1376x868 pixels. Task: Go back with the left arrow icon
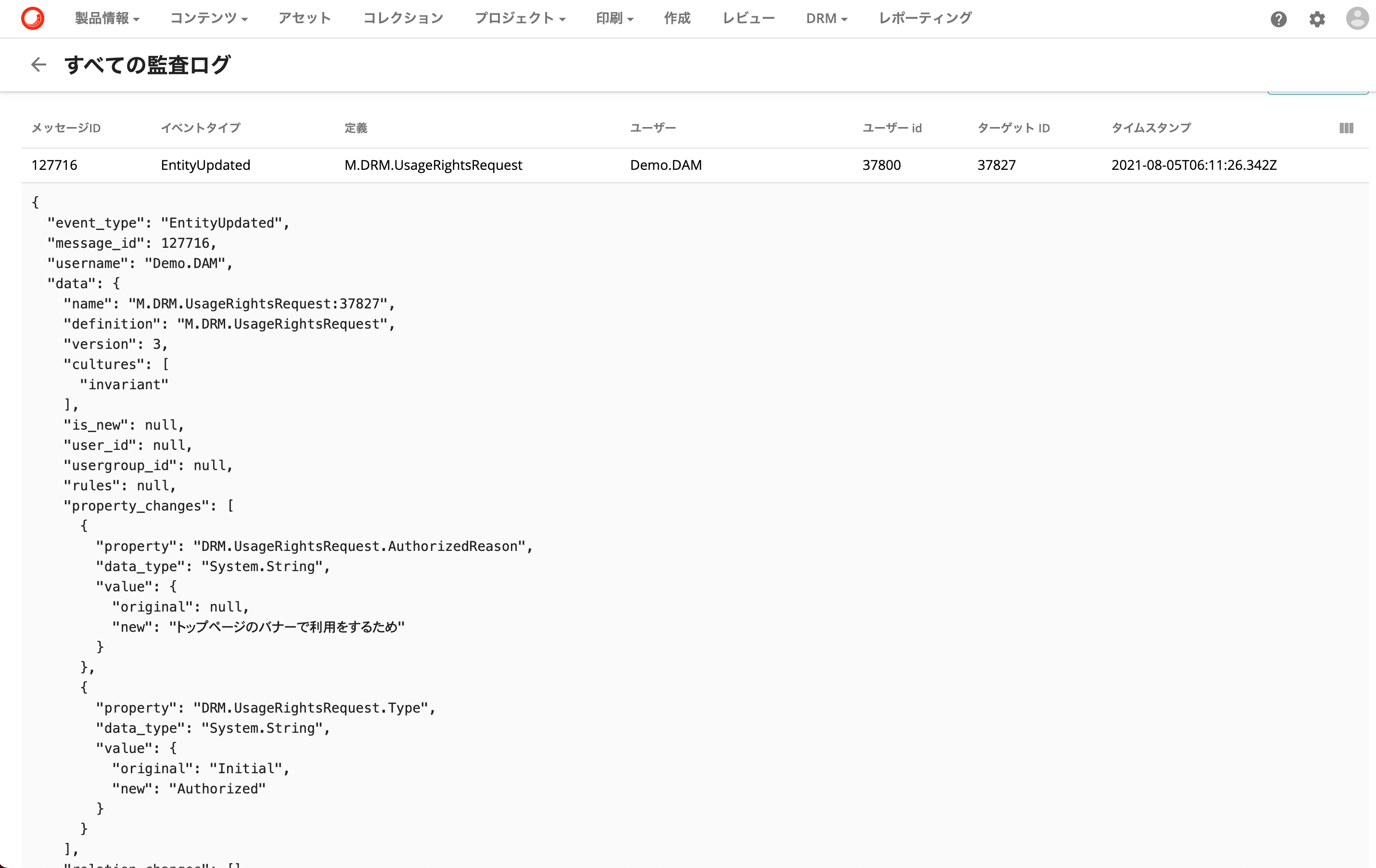(x=38, y=64)
